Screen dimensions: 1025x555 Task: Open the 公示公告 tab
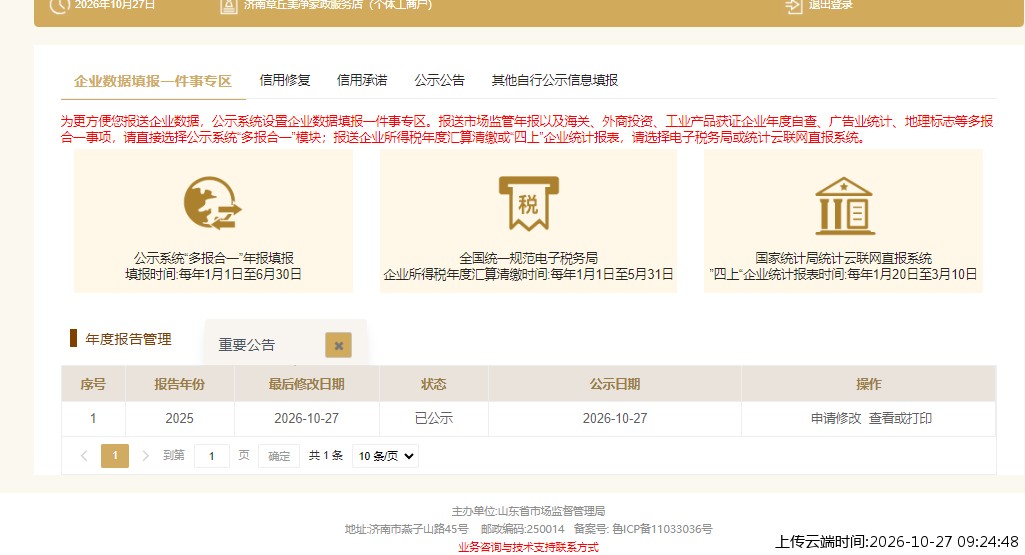point(439,80)
